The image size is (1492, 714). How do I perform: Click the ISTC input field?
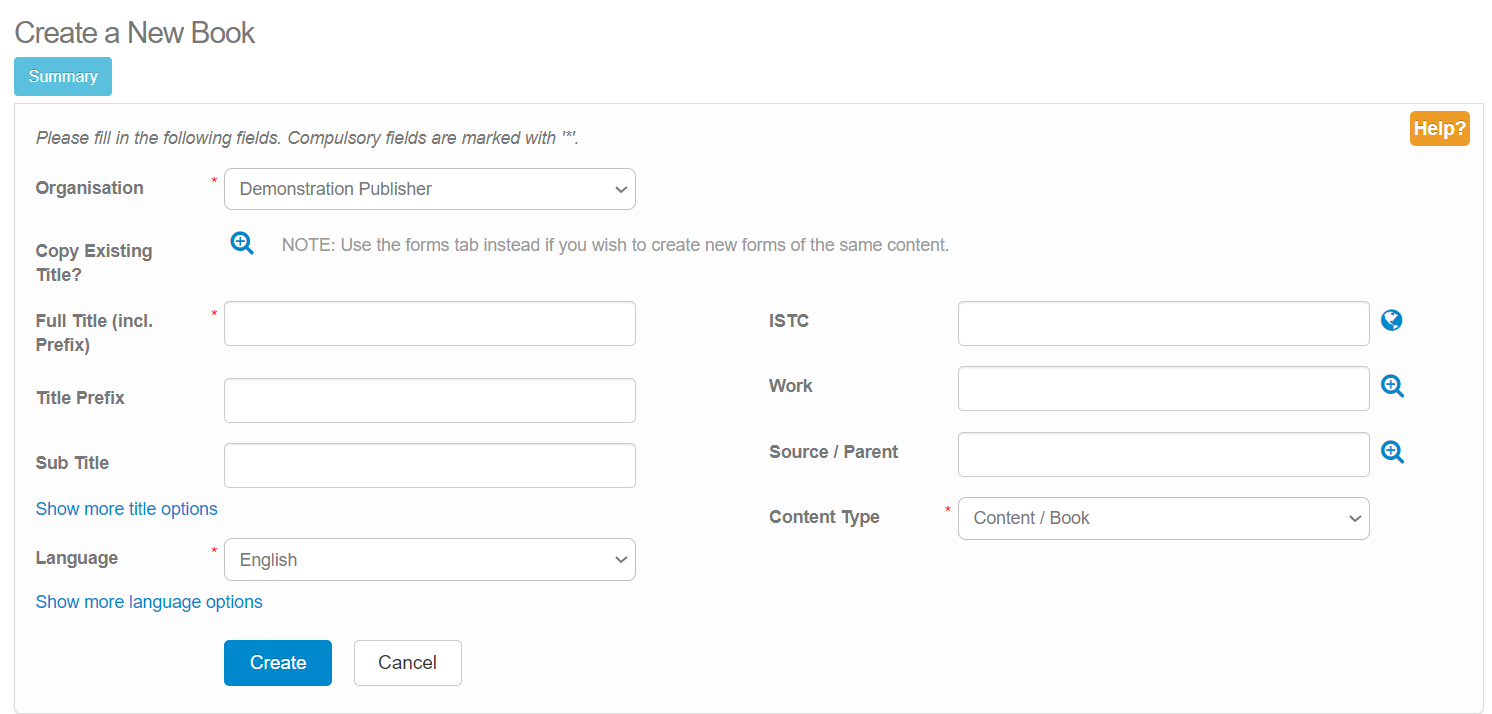pyautogui.click(x=1163, y=324)
